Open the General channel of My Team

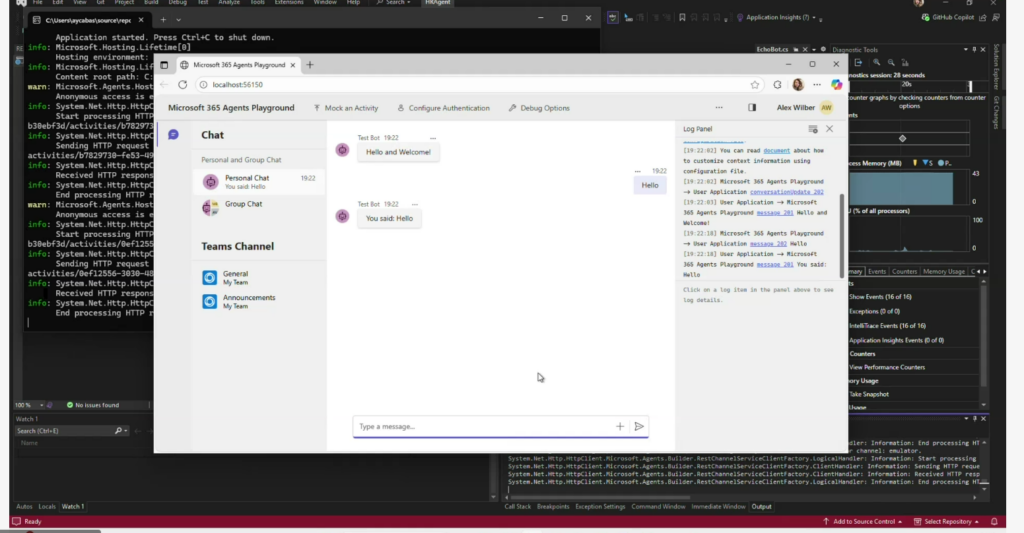point(259,278)
